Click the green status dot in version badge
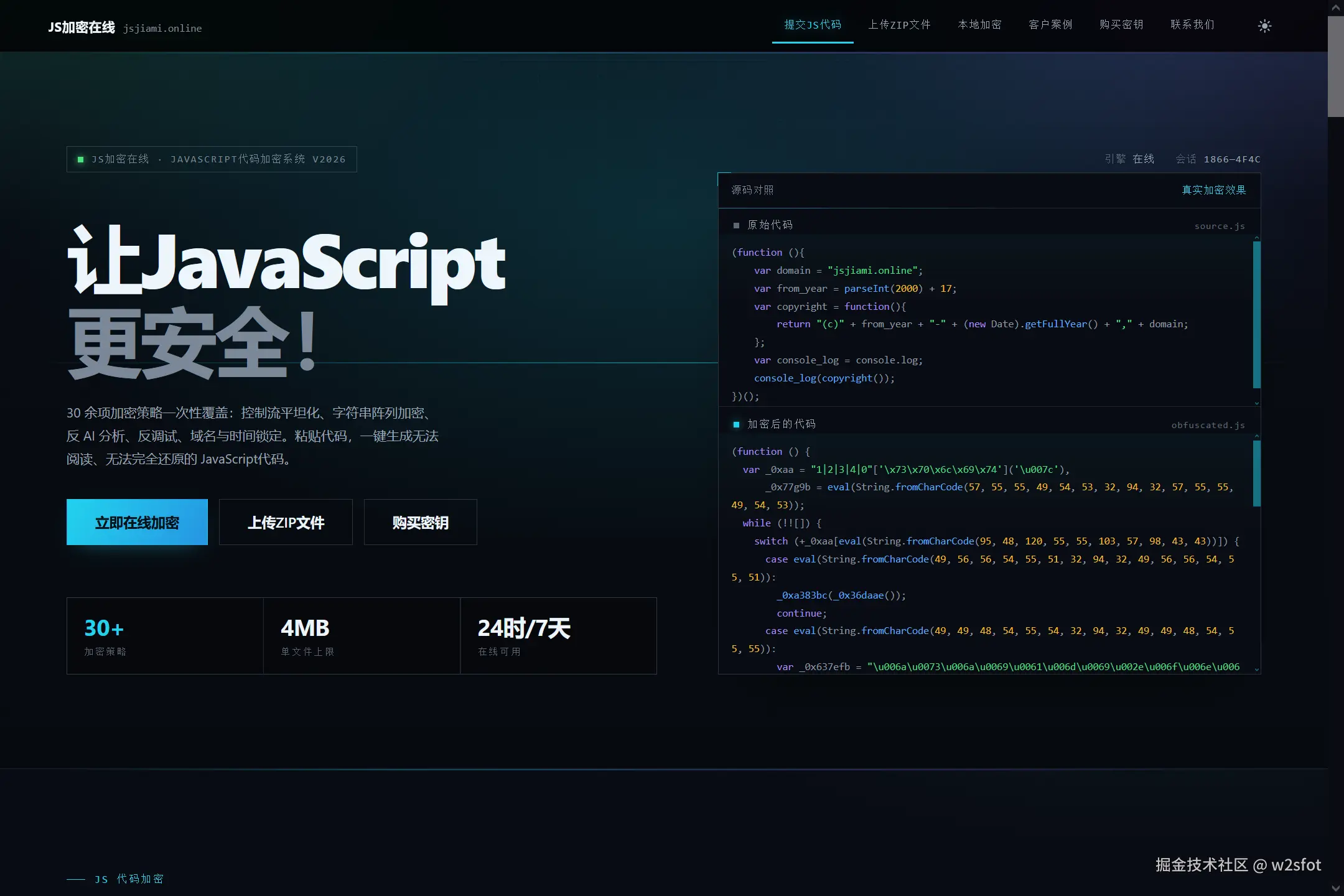 (x=80, y=159)
